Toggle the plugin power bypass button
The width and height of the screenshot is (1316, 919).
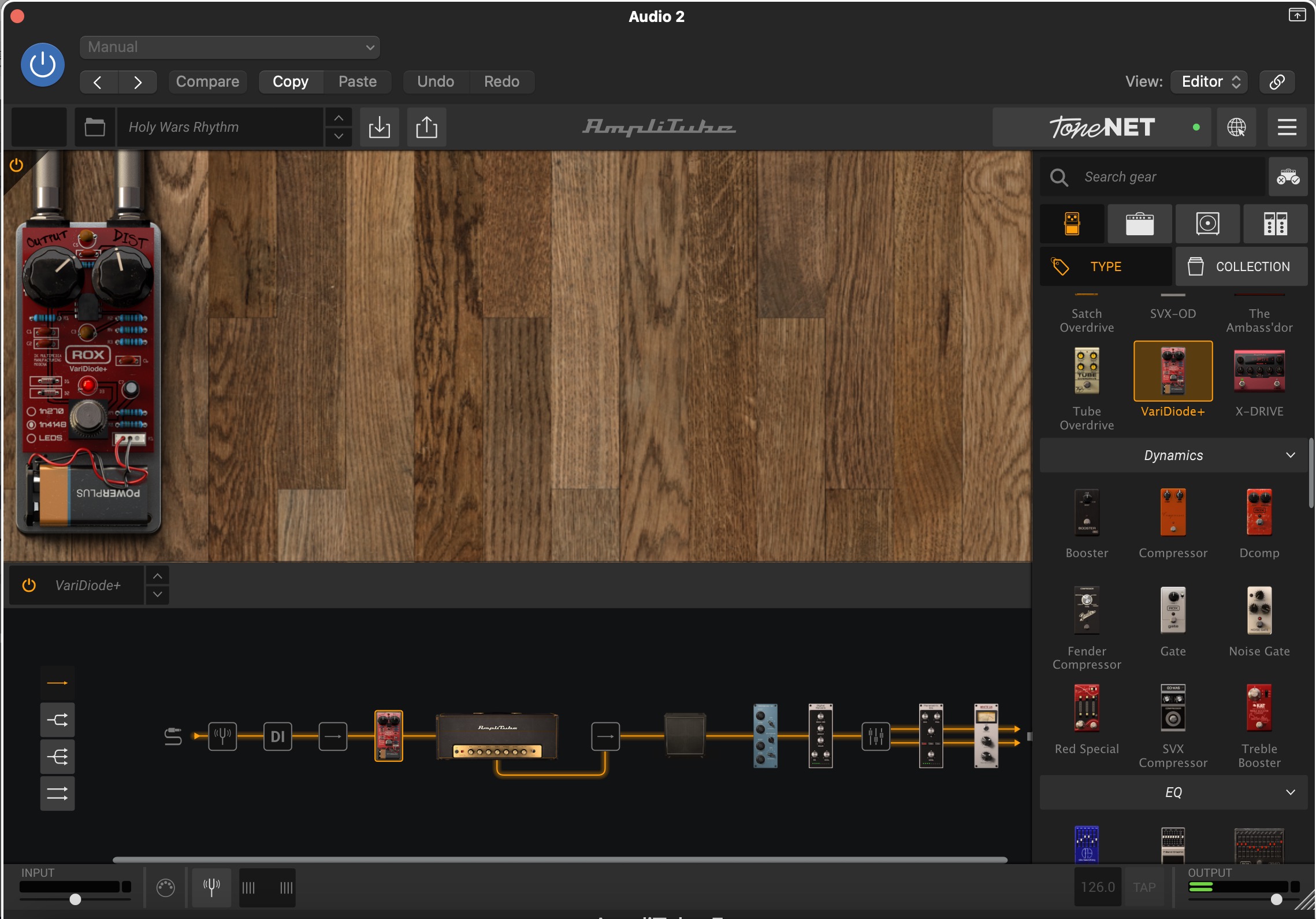point(42,65)
